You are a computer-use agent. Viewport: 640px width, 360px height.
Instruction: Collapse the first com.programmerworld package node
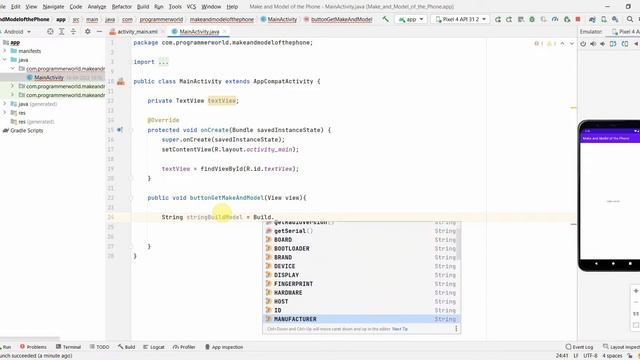13,69
